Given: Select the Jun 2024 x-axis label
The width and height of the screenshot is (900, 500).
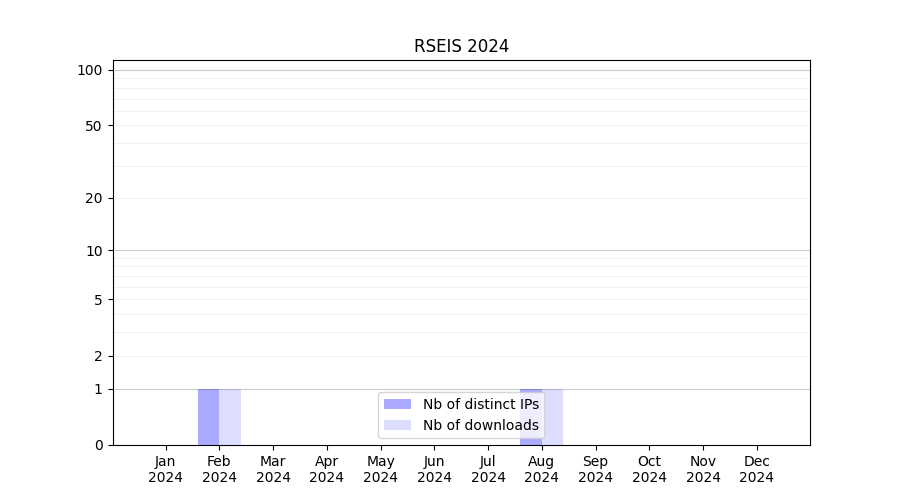Looking at the screenshot, I should pyautogui.click(x=434, y=469).
